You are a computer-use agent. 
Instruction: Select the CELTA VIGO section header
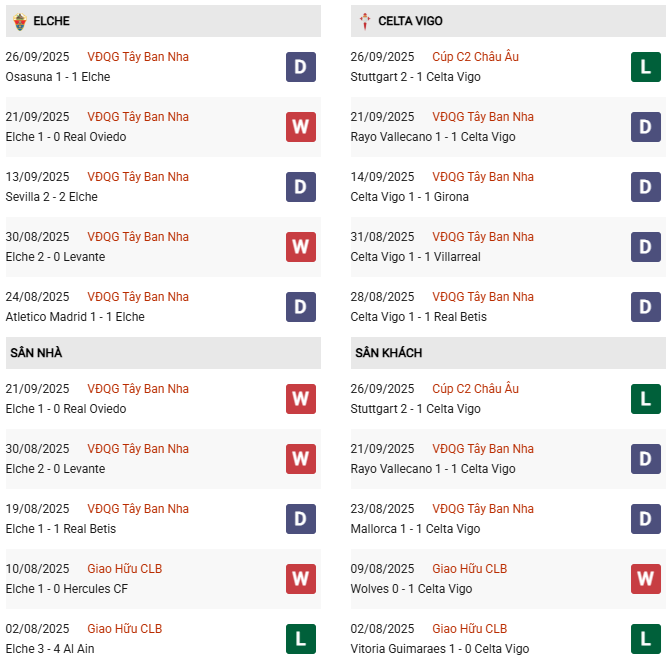coord(410,21)
